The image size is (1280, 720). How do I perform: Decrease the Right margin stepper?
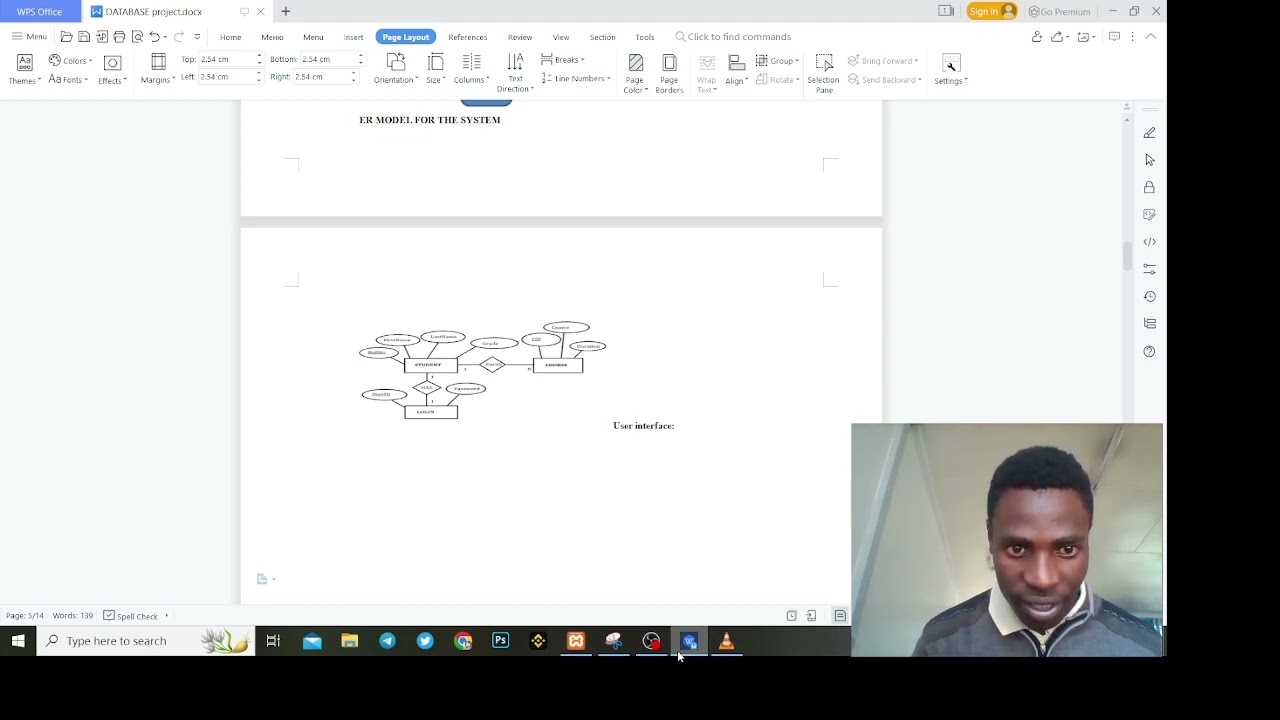click(353, 80)
